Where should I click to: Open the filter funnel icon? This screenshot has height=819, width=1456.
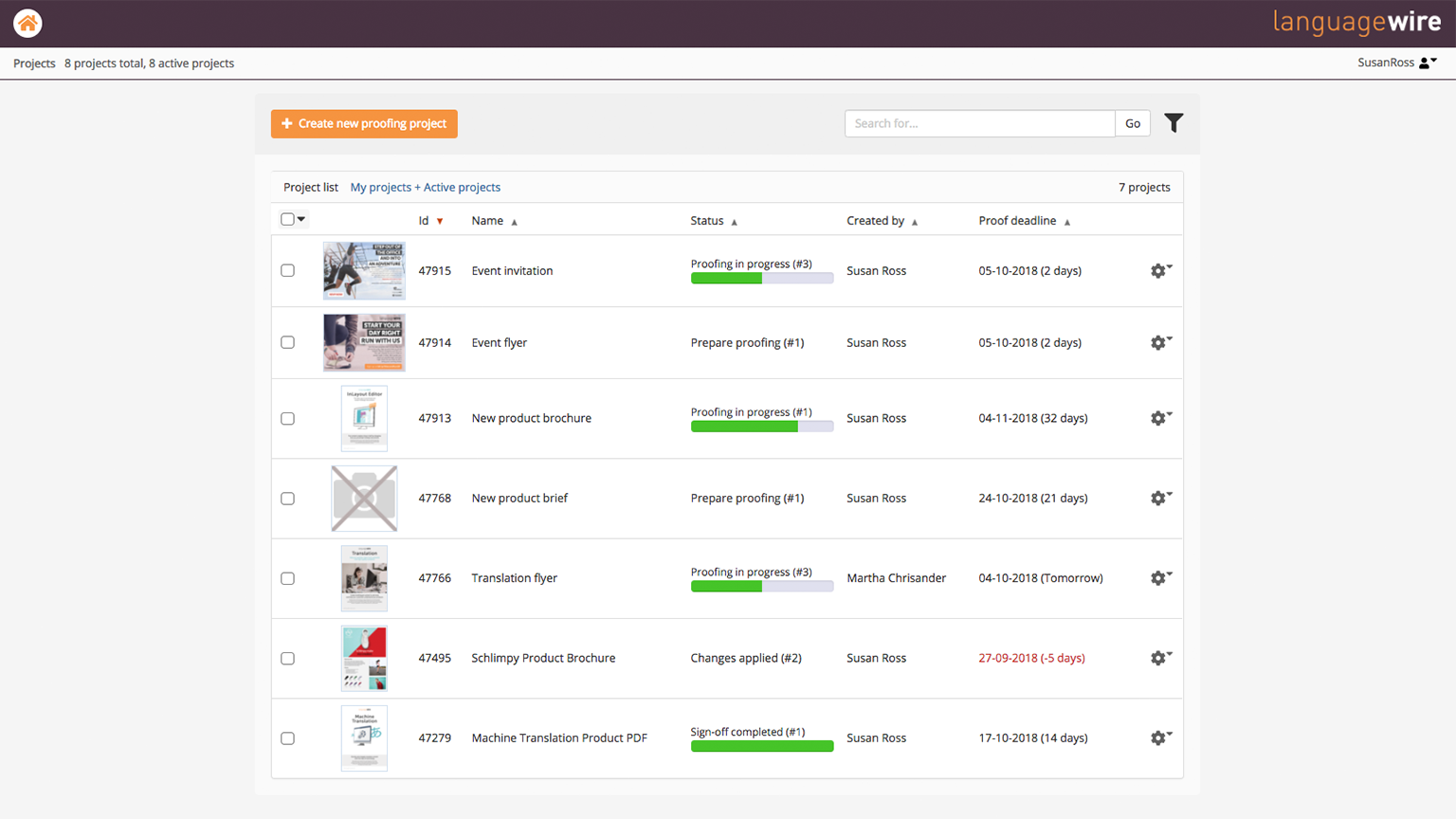click(x=1174, y=123)
